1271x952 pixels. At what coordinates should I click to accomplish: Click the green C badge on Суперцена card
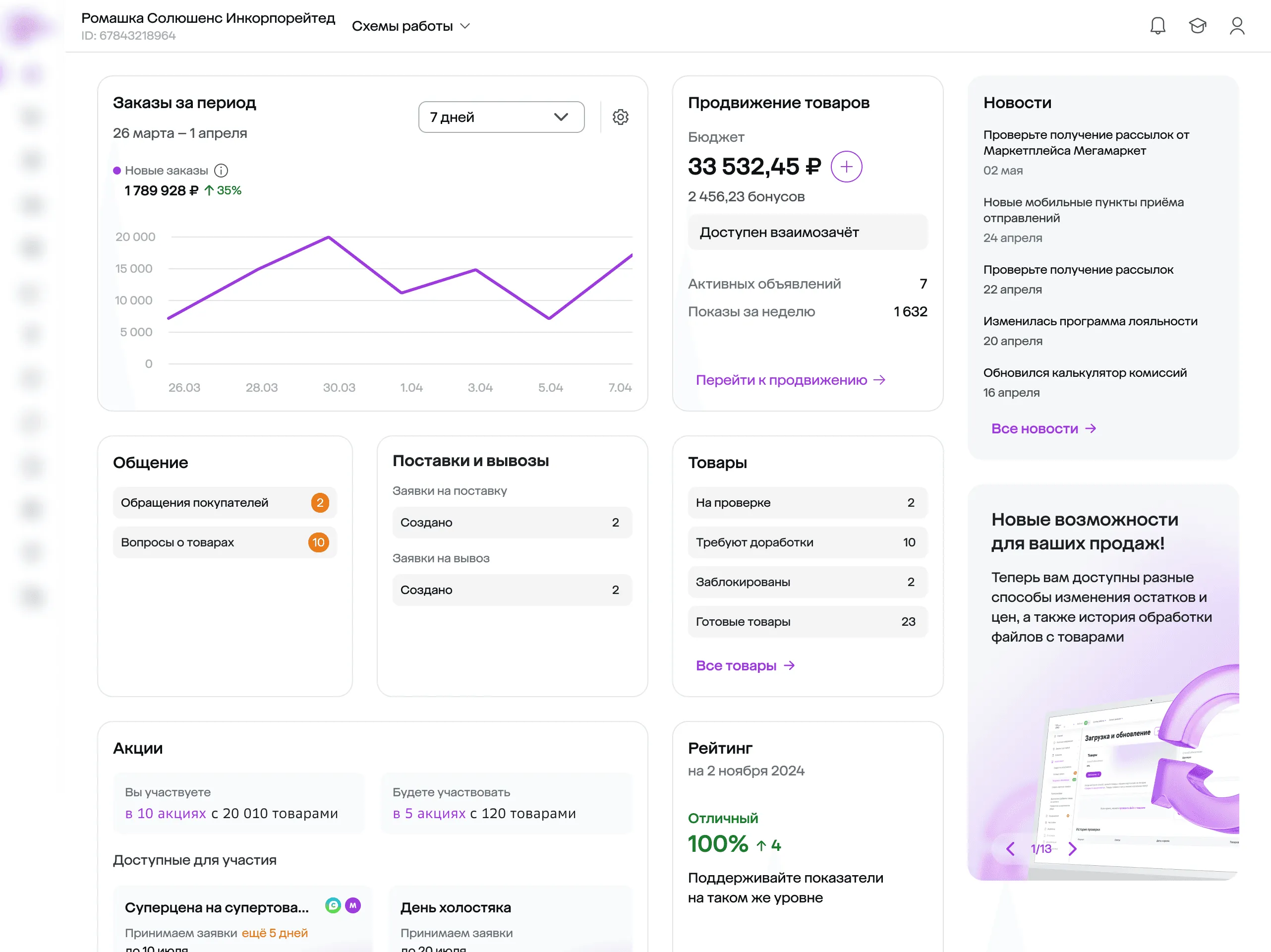pos(333,905)
